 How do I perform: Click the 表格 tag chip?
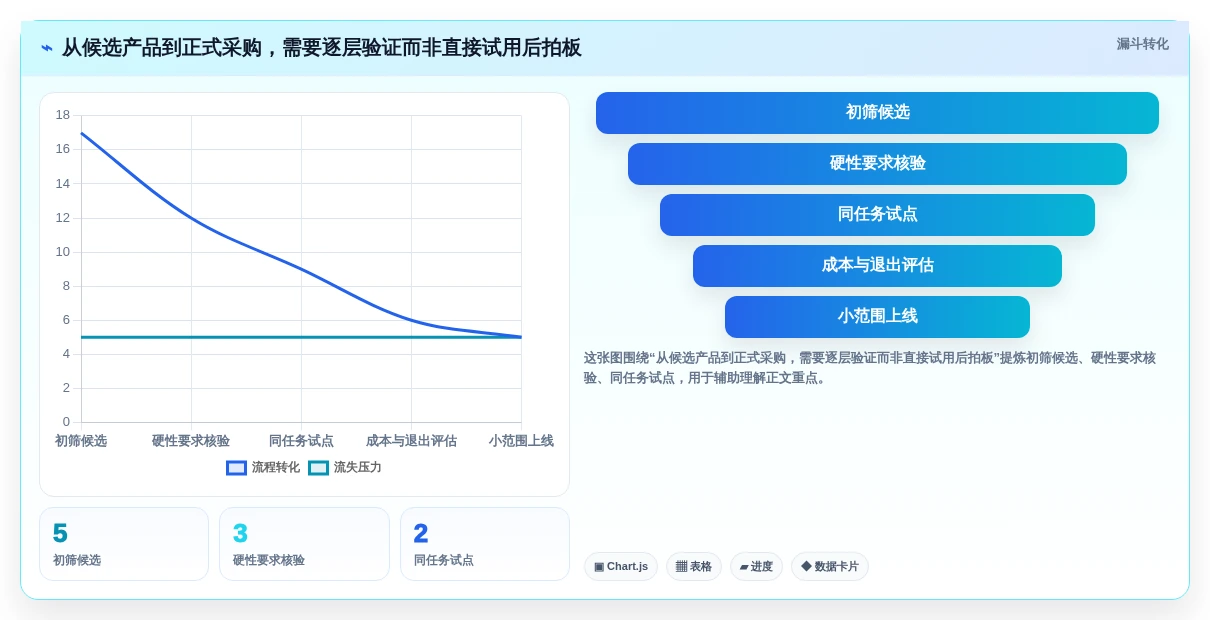pos(694,566)
